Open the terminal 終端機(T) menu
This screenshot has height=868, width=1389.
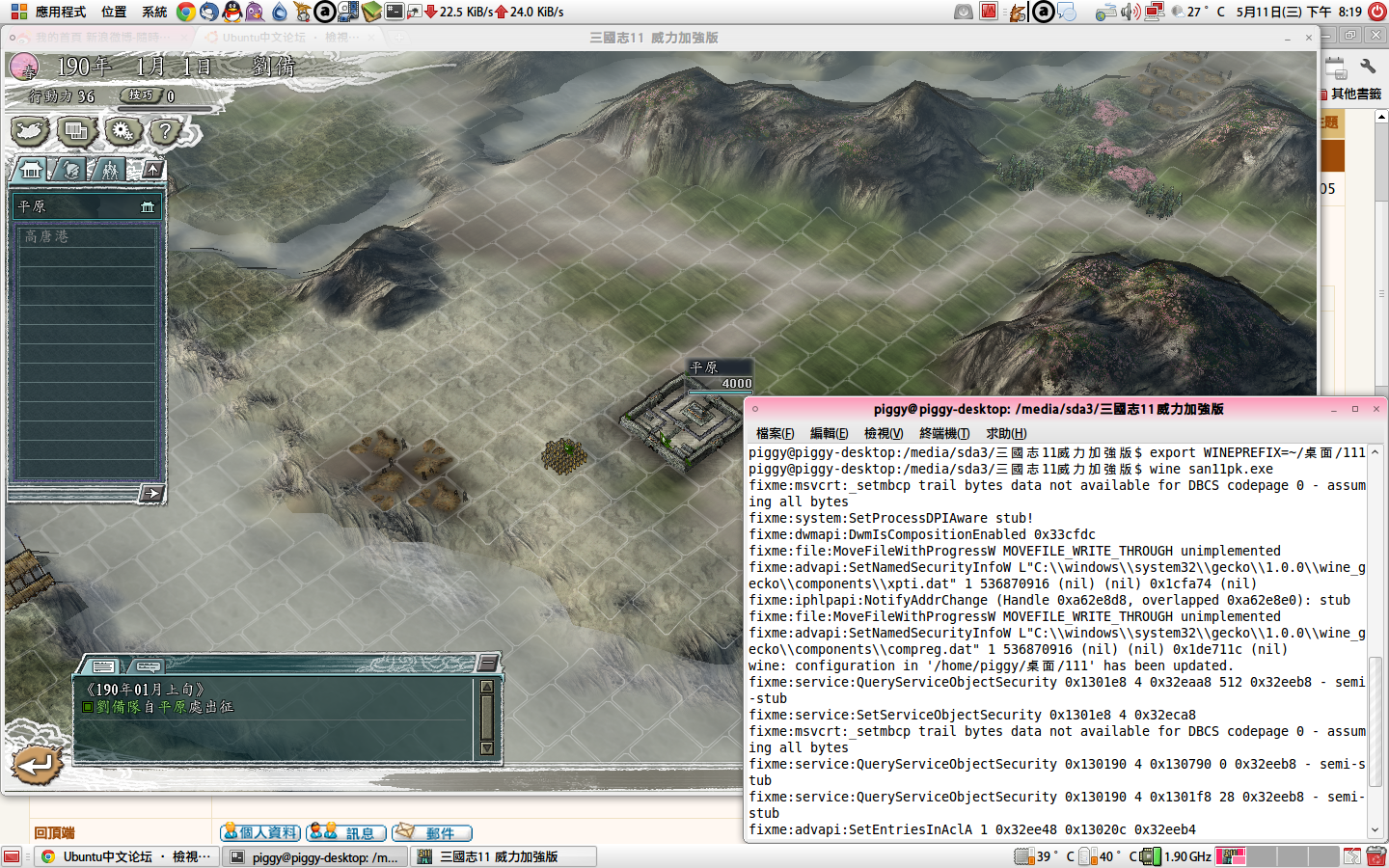tap(944, 433)
